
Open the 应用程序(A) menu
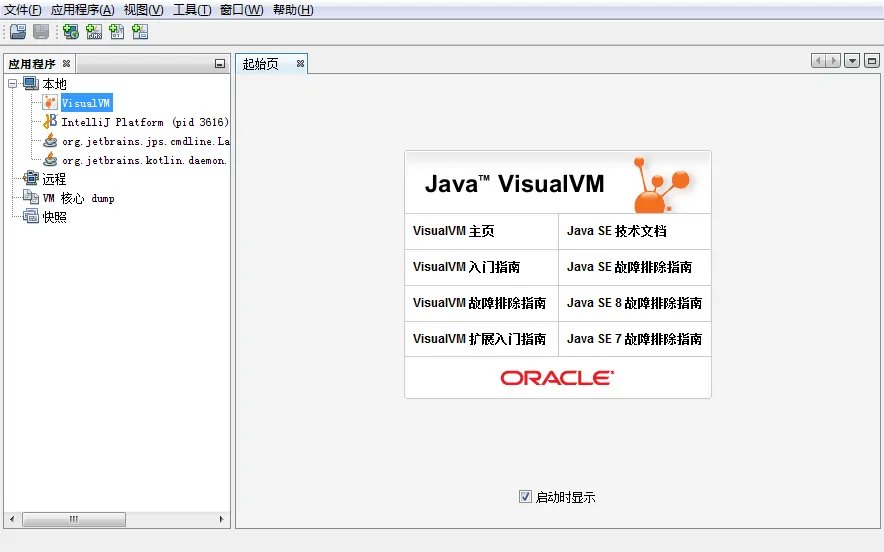(x=82, y=10)
